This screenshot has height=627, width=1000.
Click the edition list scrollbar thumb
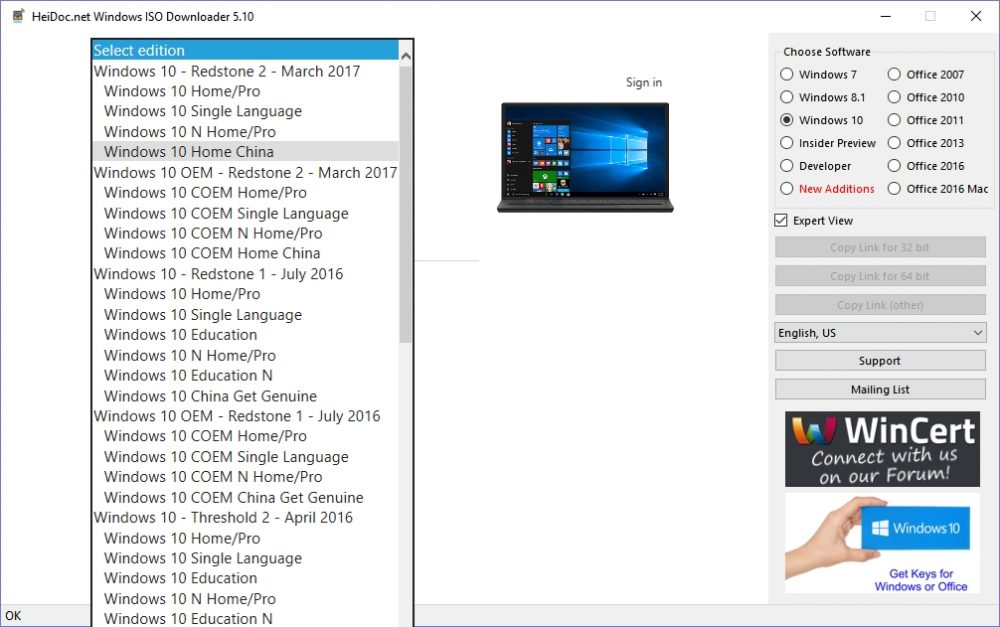click(x=406, y=200)
